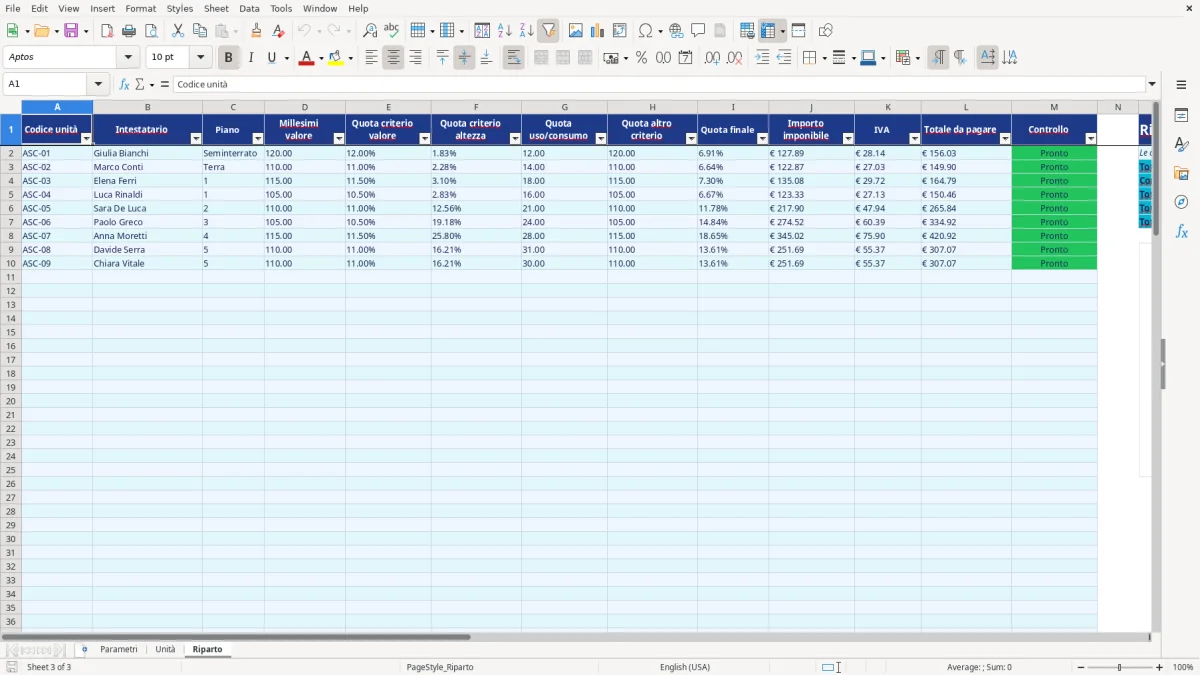The width and height of the screenshot is (1200, 675).
Task: Toggle Bold formatting
Action: coord(228,58)
